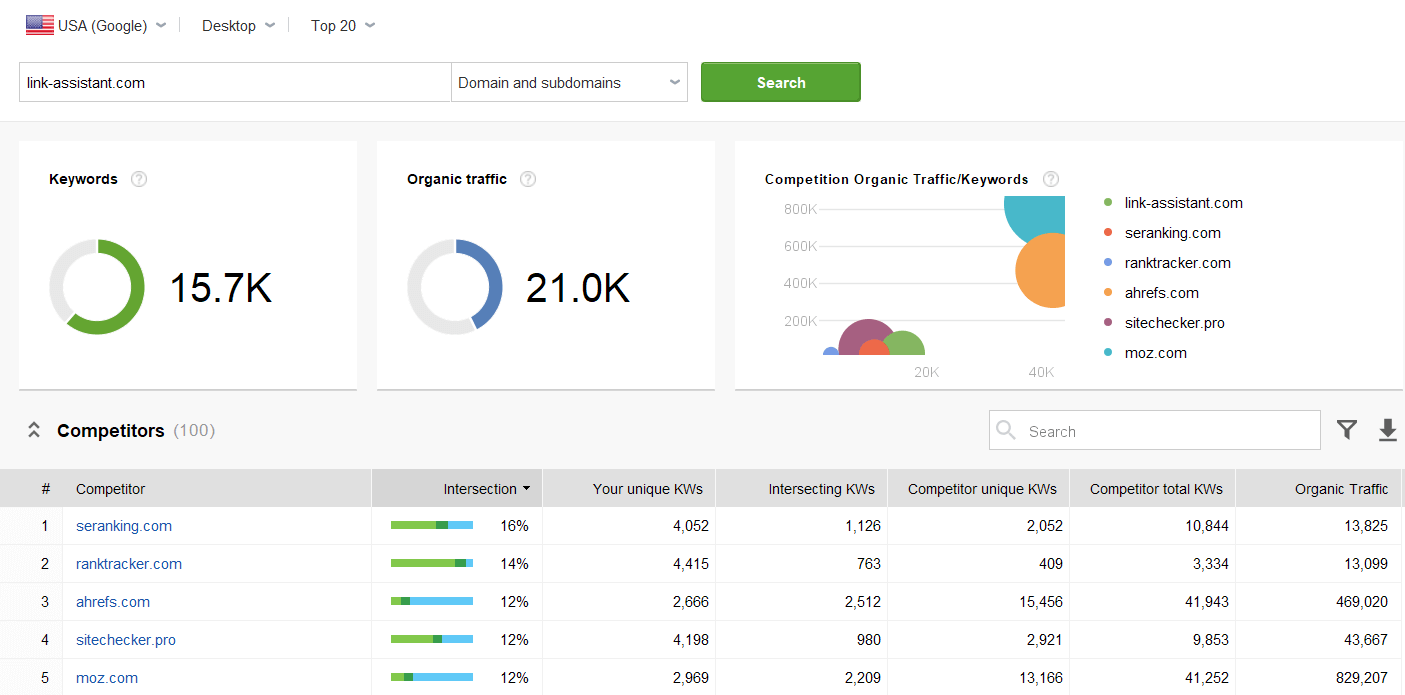The width and height of the screenshot is (1405, 695).
Task: Open the filter funnel icon
Action: point(1347,430)
